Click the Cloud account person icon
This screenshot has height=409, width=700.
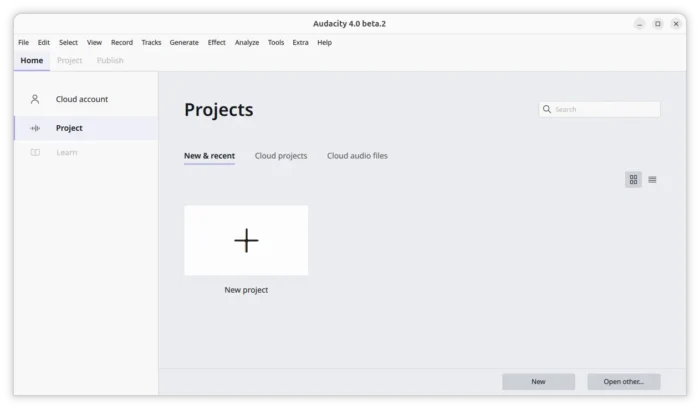[35, 99]
